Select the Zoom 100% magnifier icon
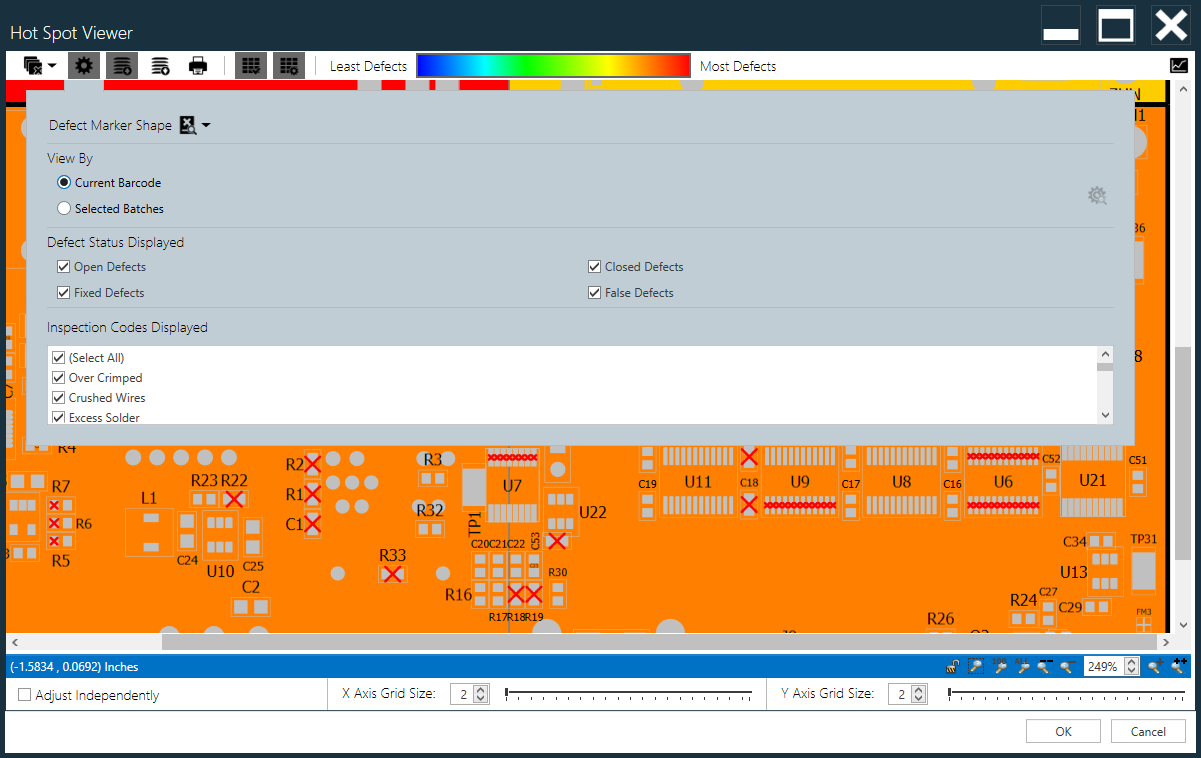This screenshot has height=758, width=1201. pos(999,668)
